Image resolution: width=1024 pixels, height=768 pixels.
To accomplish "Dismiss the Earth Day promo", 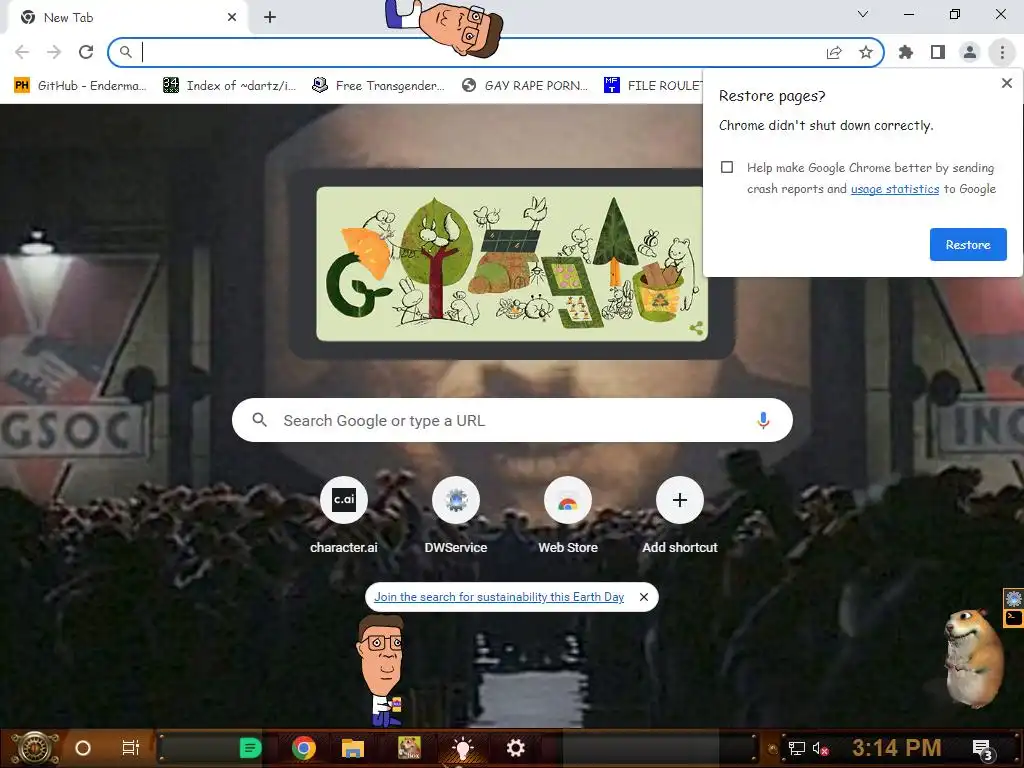I will (x=644, y=597).
